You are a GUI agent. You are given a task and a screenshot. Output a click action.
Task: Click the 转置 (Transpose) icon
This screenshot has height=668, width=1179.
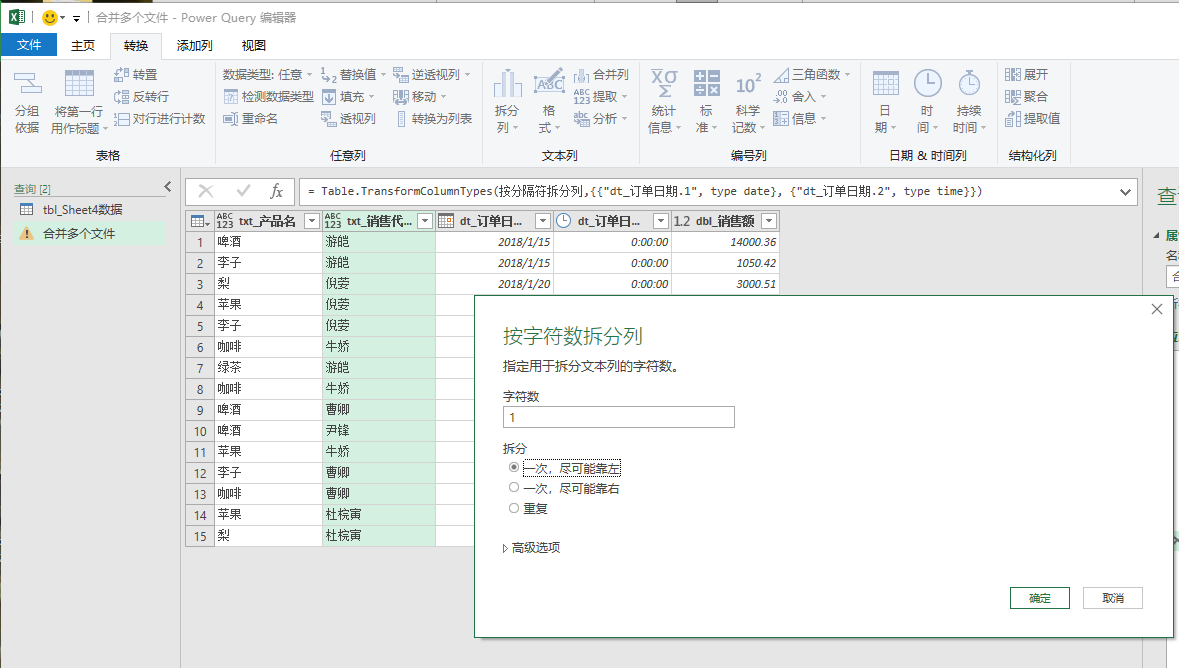[121, 75]
